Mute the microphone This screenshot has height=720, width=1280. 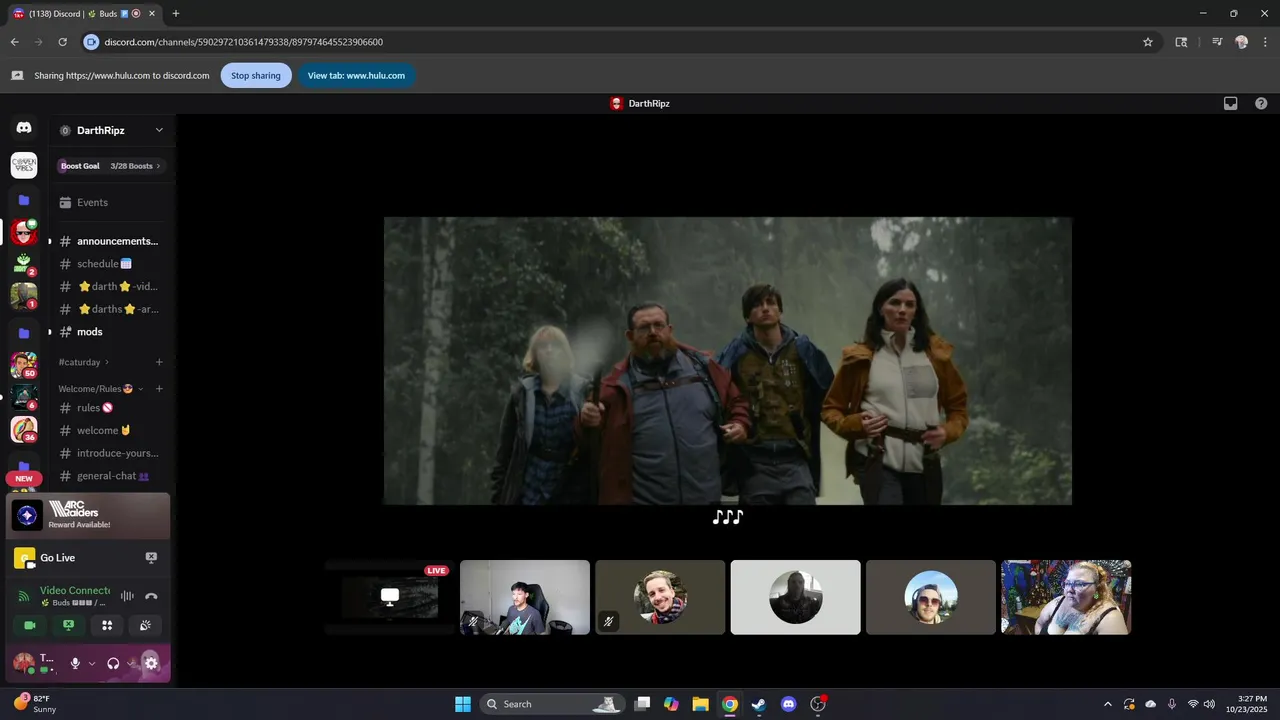[75, 663]
